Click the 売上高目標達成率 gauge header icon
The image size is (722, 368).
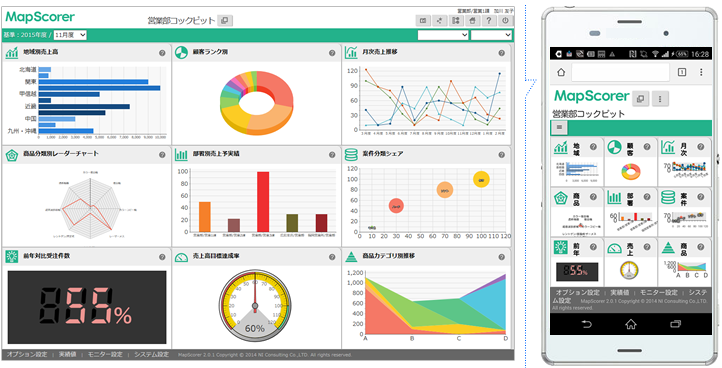point(181,258)
